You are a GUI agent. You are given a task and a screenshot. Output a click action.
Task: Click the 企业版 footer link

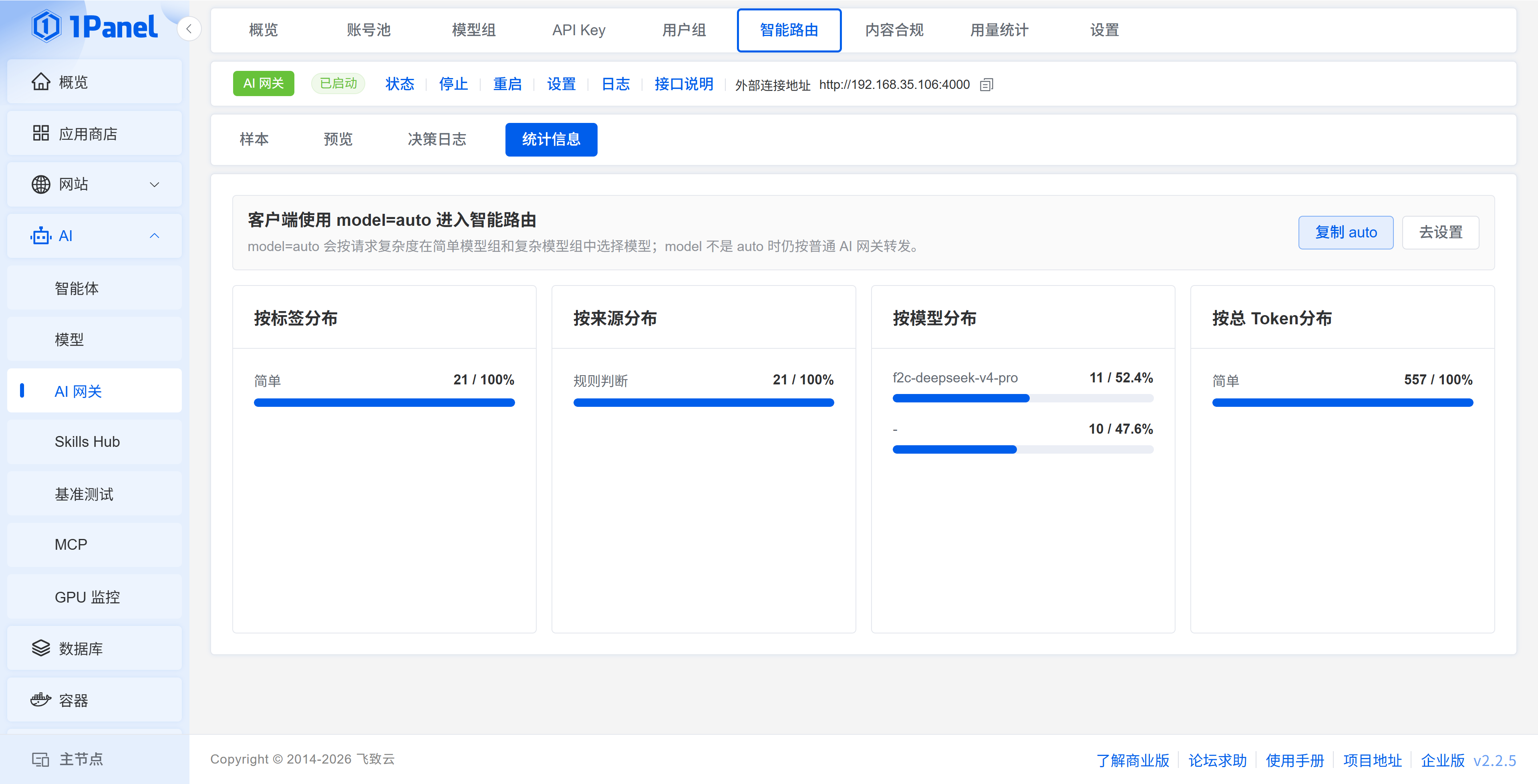pos(1442,760)
